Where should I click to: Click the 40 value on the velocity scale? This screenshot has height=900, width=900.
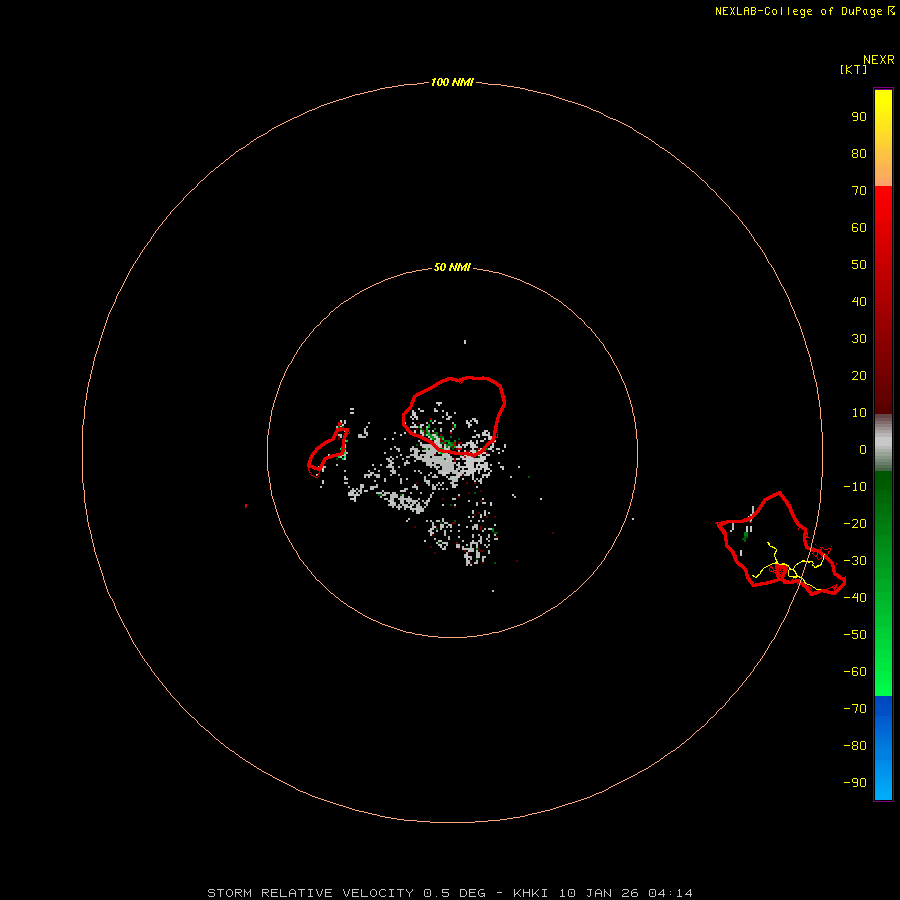click(859, 301)
